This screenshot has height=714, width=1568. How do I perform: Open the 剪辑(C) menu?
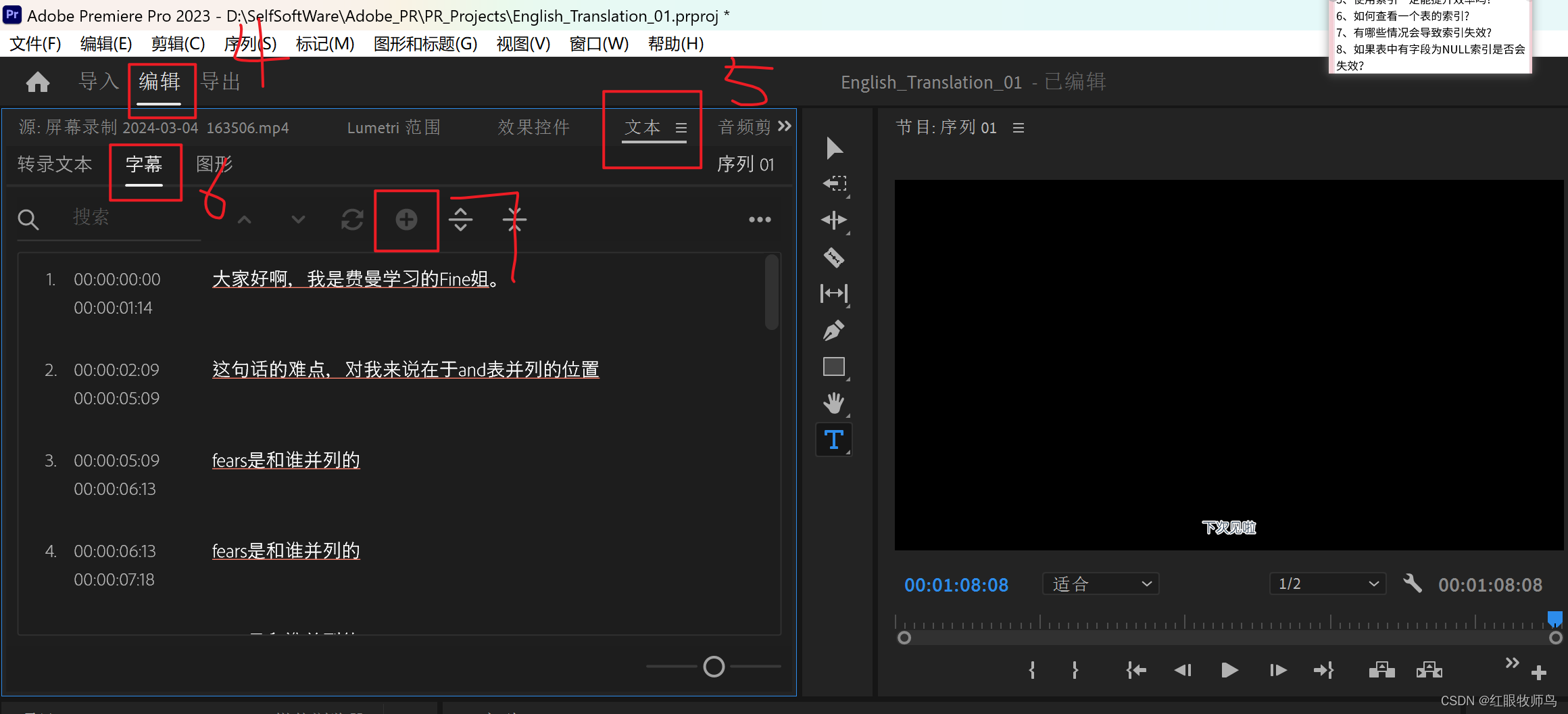(178, 44)
